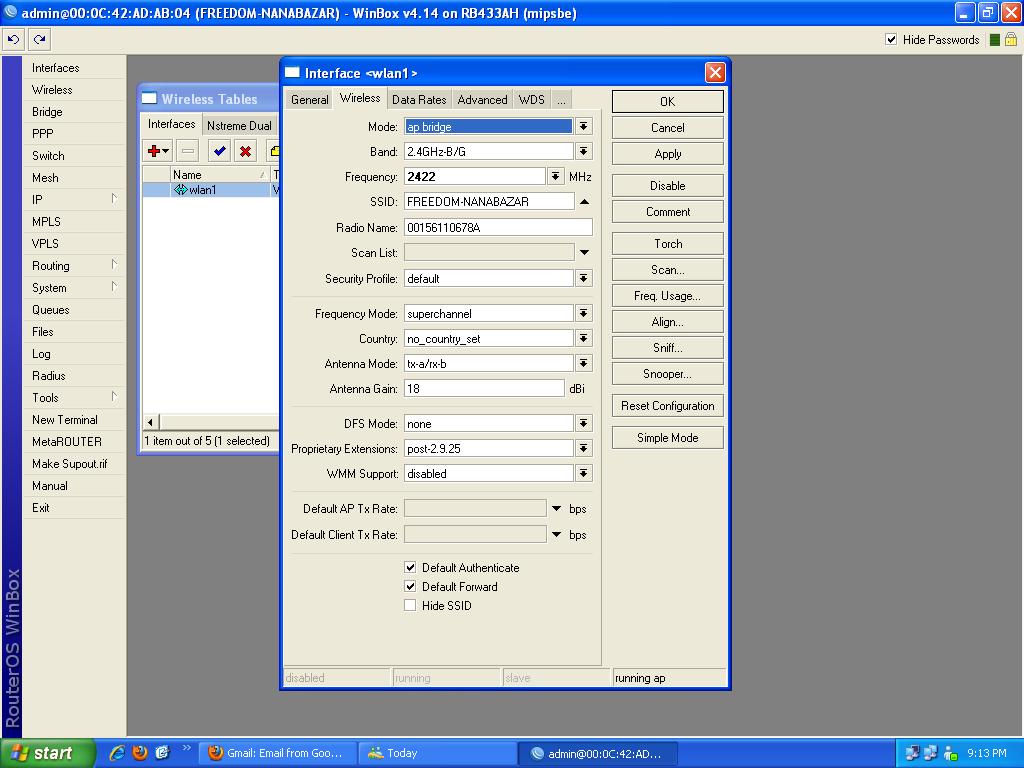Click the Radio Name input field
The height and width of the screenshot is (768, 1024).
point(498,227)
